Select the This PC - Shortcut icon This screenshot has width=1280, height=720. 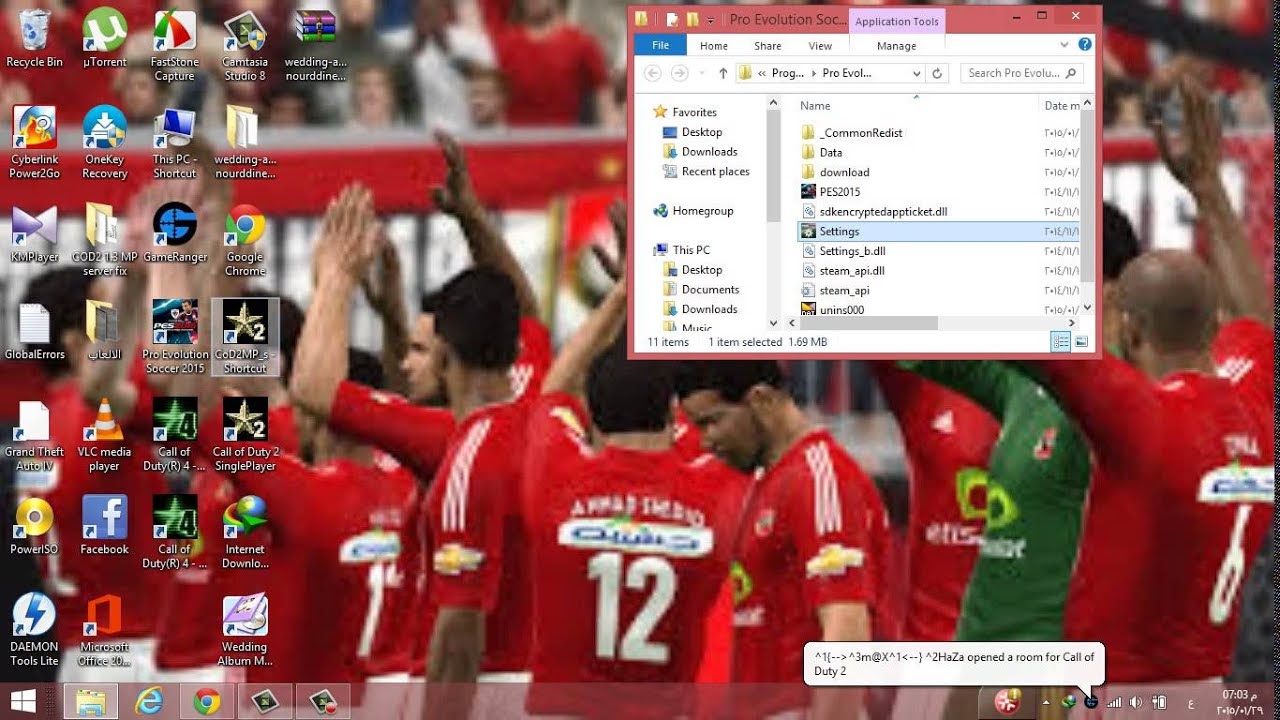[x=174, y=143]
